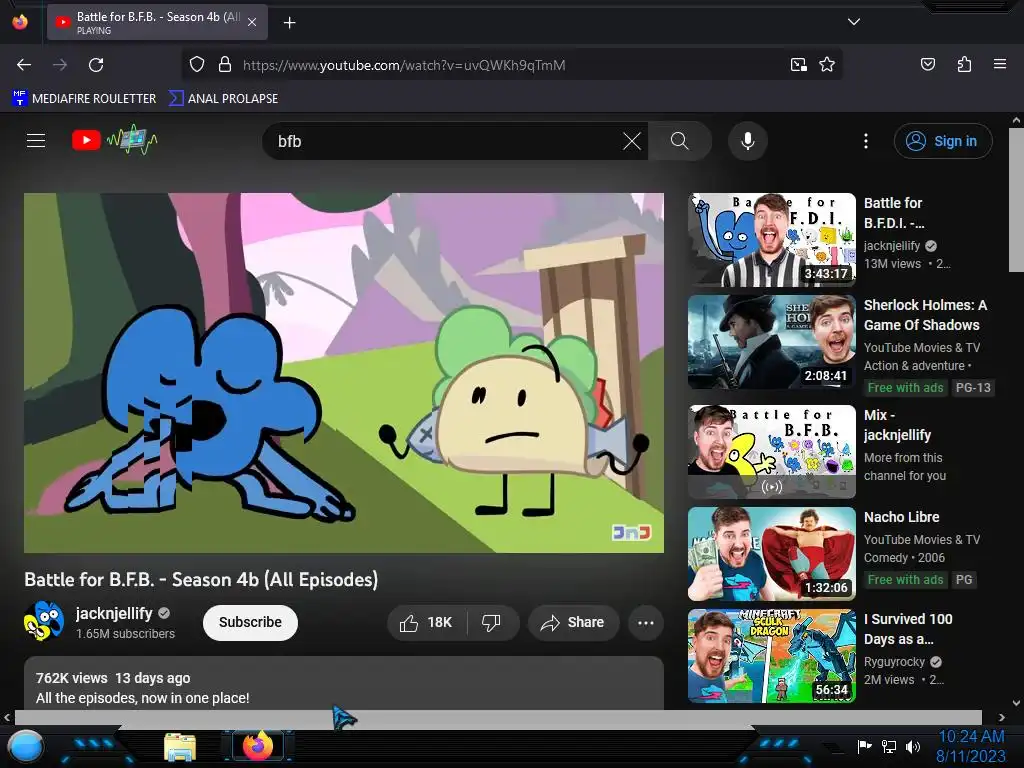Open the Firefox application hamburger menu
The image size is (1024, 768).
point(999,64)
